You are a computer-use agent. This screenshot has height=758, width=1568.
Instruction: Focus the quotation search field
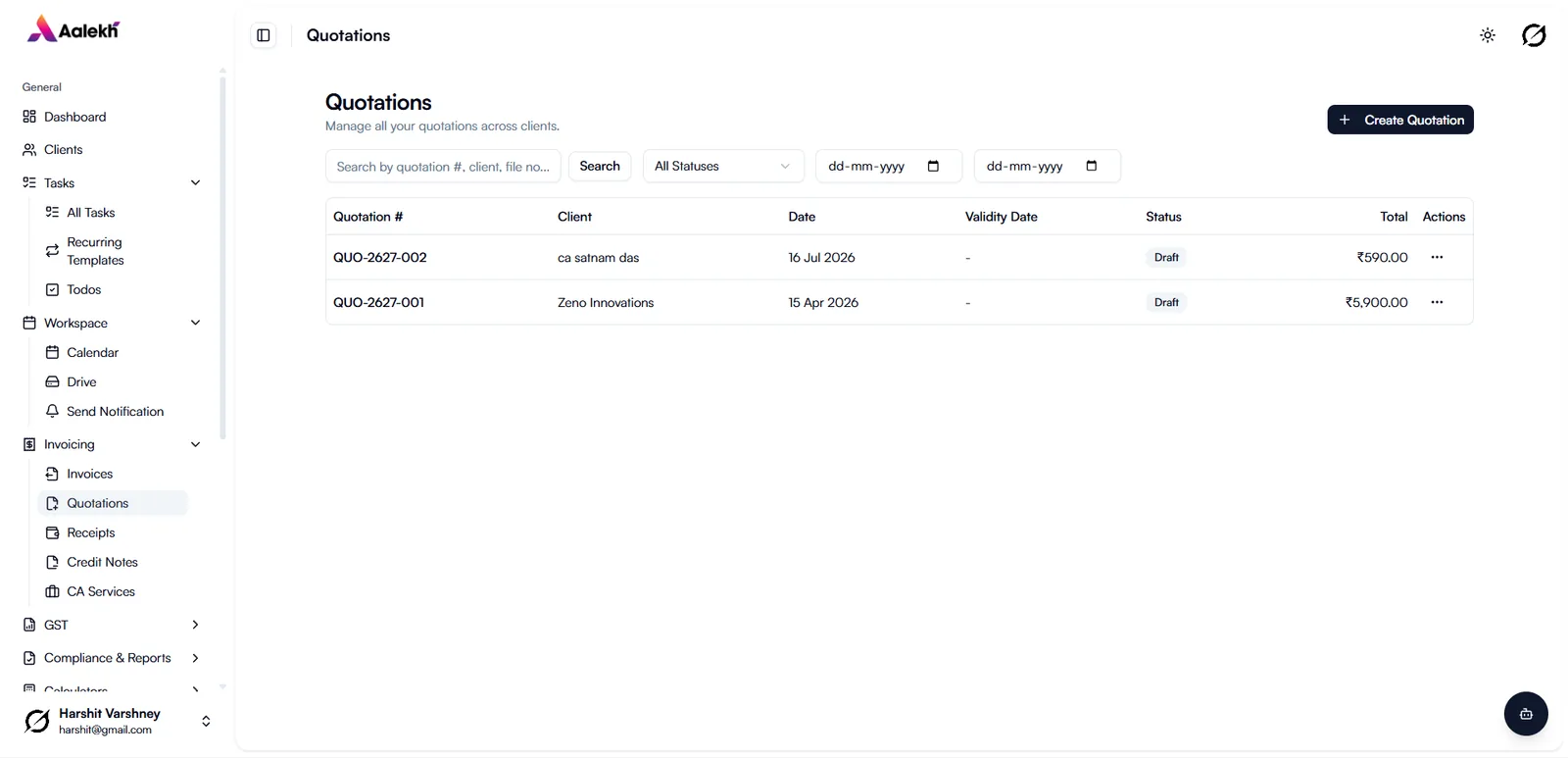pyautogui.click(x=443, y=167)
